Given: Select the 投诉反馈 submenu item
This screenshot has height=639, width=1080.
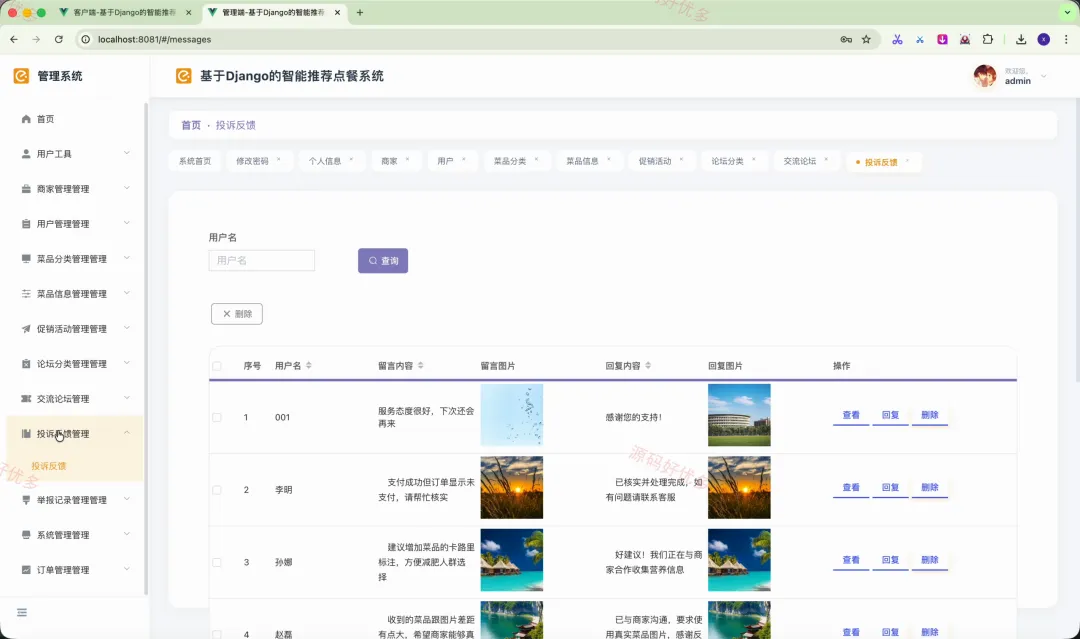Looking at the screenshot, I should click(49, 466).
